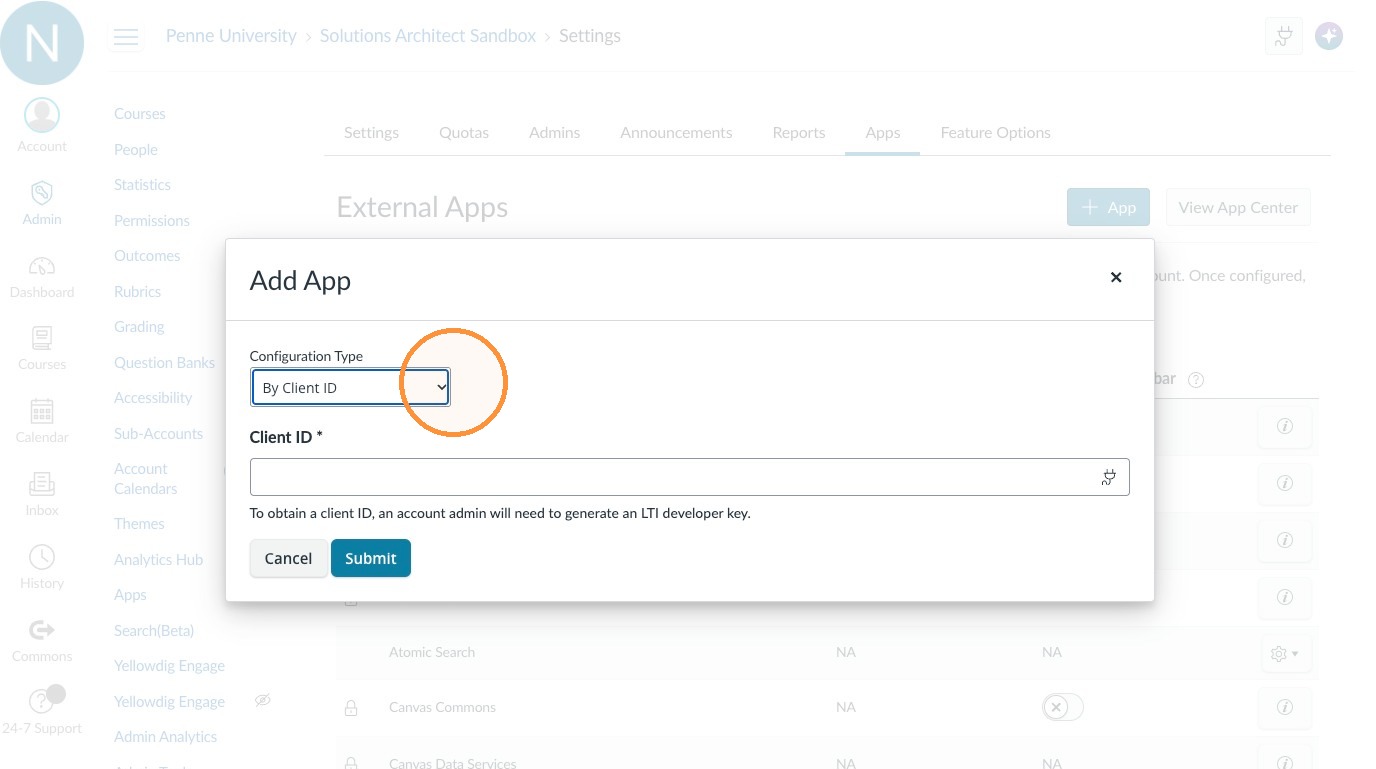Open History in global navigation

(42, 567)
